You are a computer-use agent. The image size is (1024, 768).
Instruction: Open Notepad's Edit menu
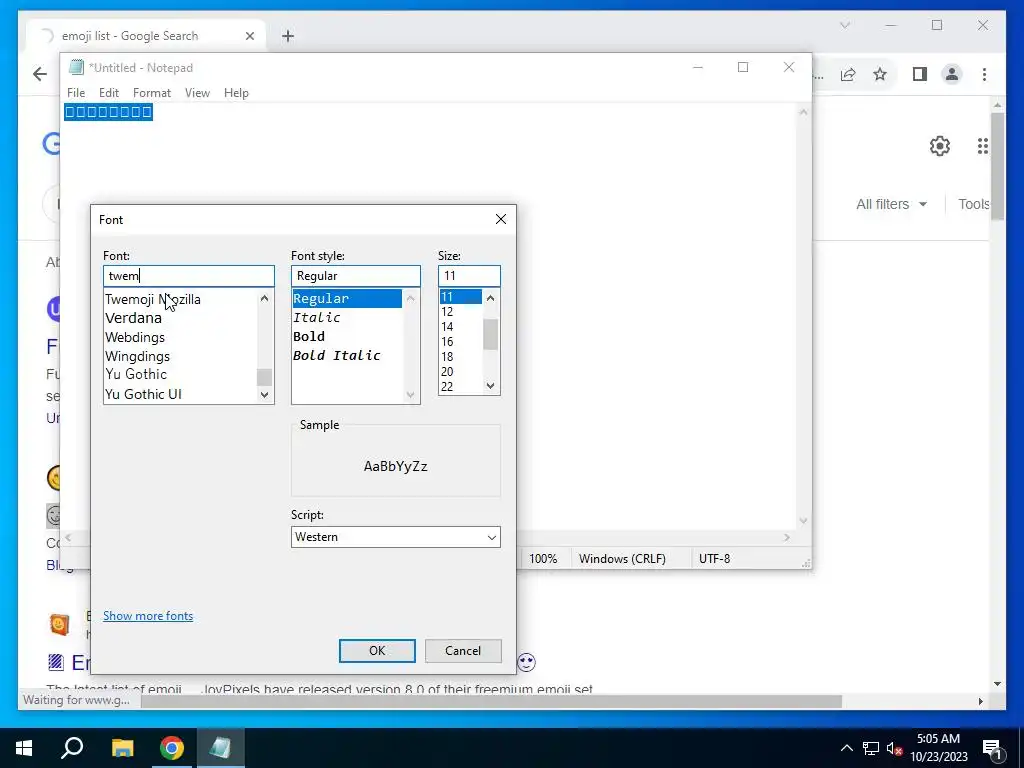108,93
